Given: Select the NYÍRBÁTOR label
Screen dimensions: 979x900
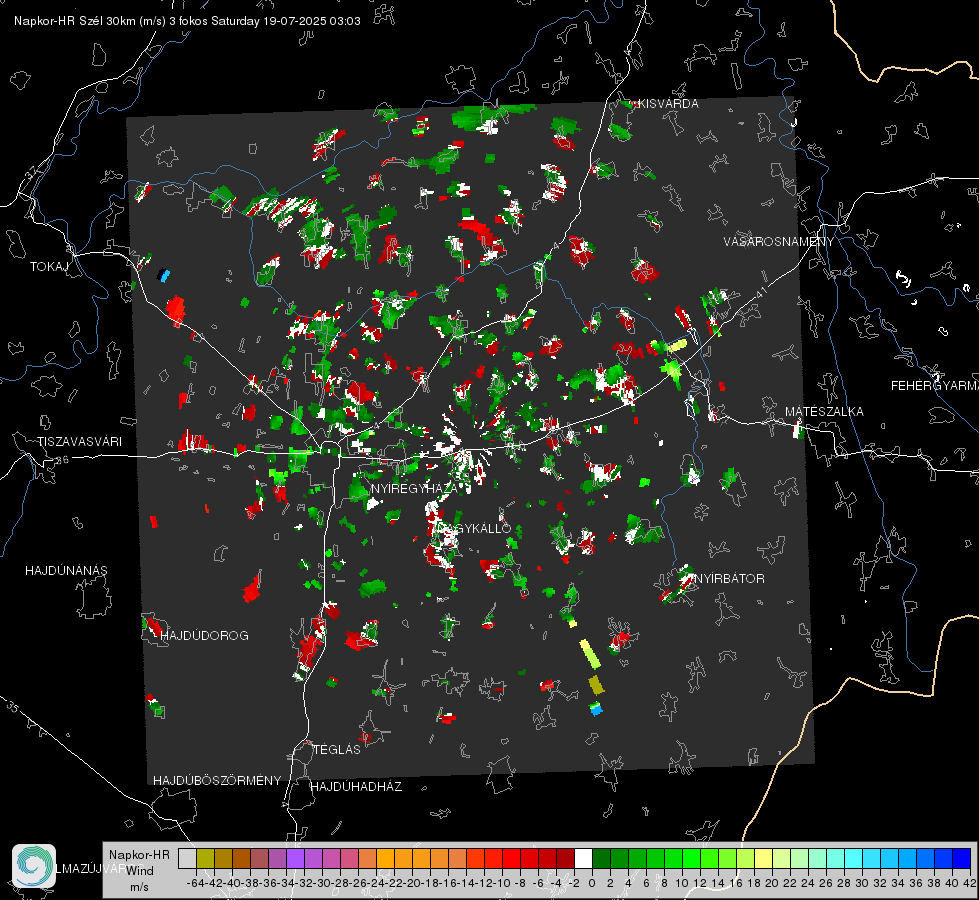Looking at the screenshot, I should [729, 579].
